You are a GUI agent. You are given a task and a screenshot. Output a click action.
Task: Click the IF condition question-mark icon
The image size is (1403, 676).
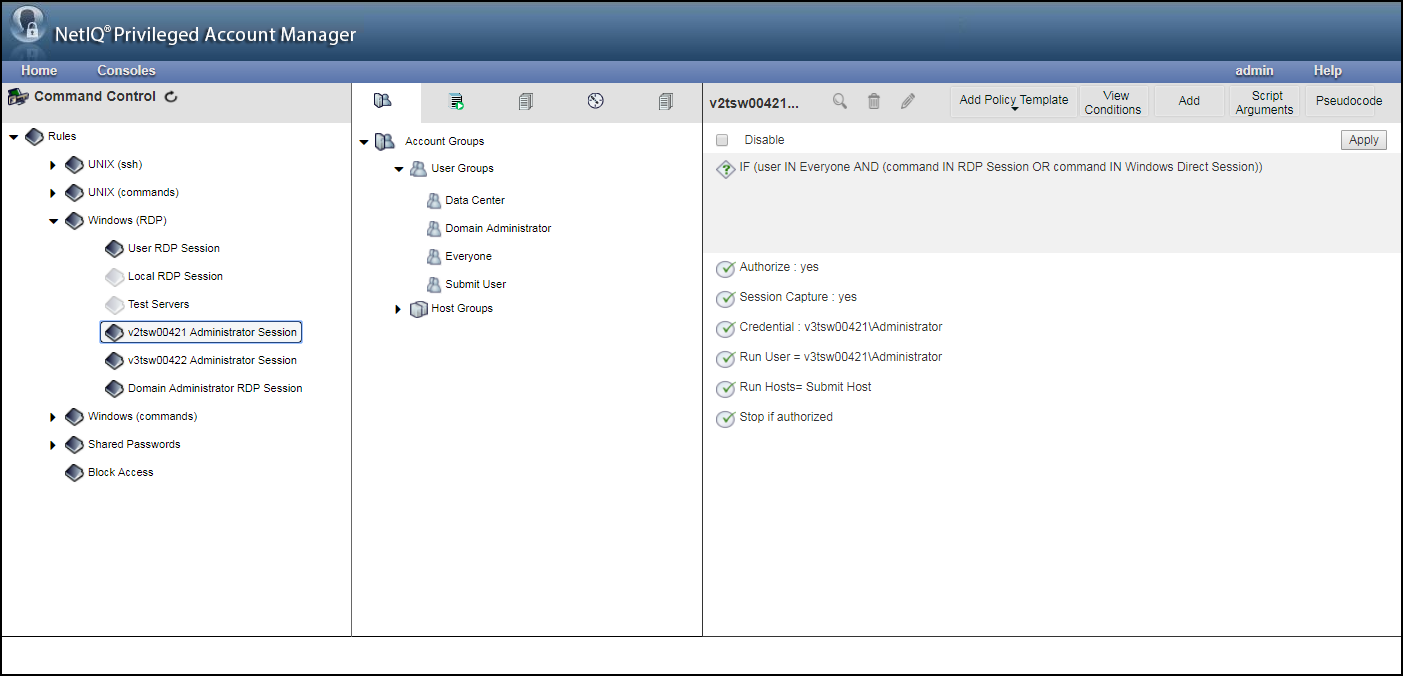click(x=726, y=169)
